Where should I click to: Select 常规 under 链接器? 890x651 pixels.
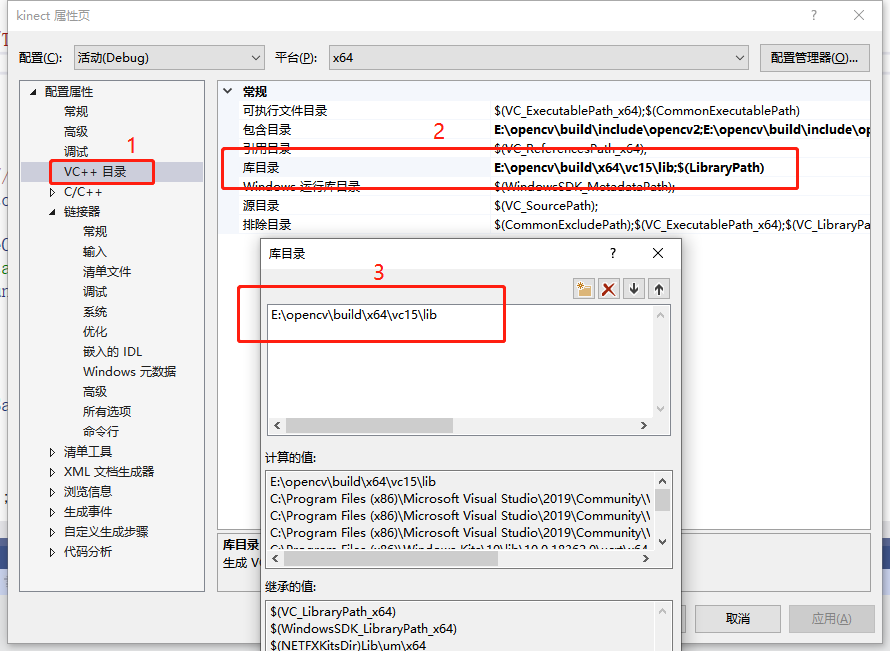tap(95, 232)
